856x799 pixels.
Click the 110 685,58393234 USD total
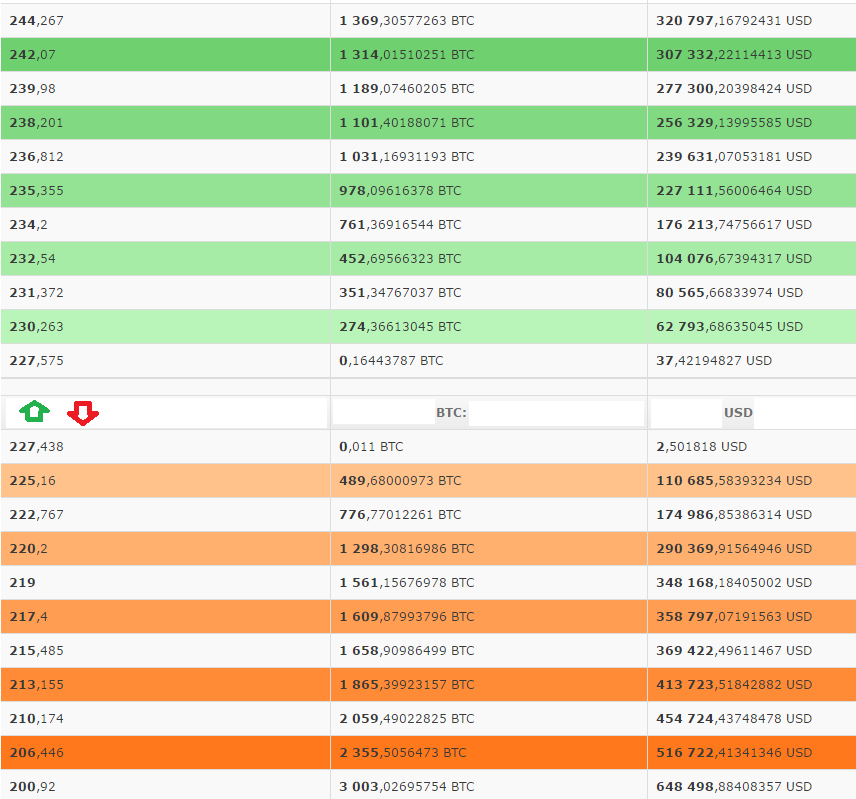point(734,481)
